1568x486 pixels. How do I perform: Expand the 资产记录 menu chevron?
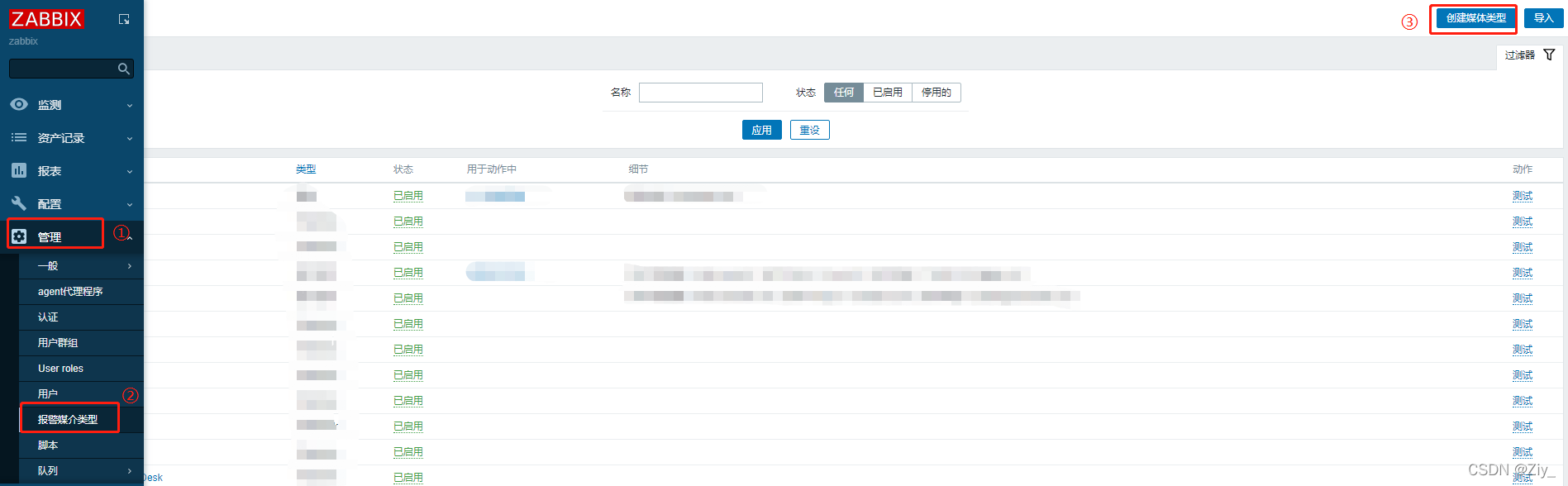(130, 139)
